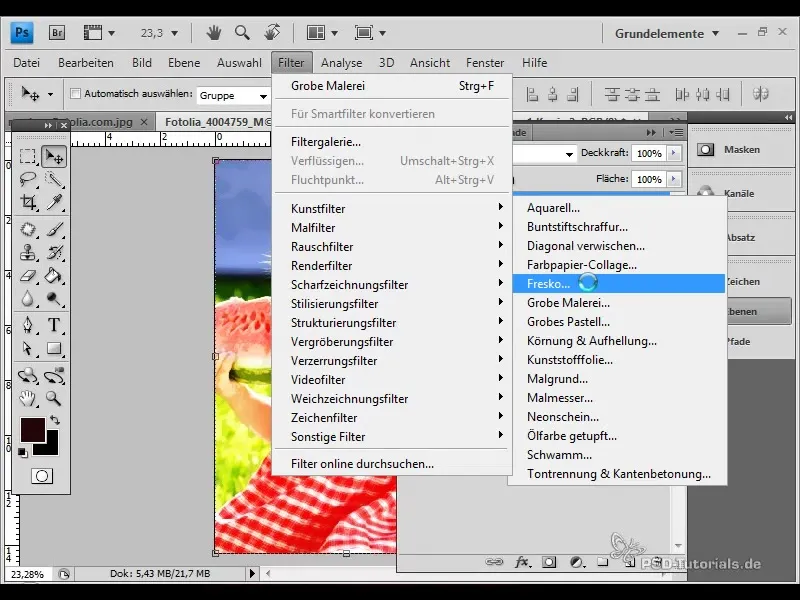Select the Pen tool
Screen dimensions: 800x600
tap(28, 325)
